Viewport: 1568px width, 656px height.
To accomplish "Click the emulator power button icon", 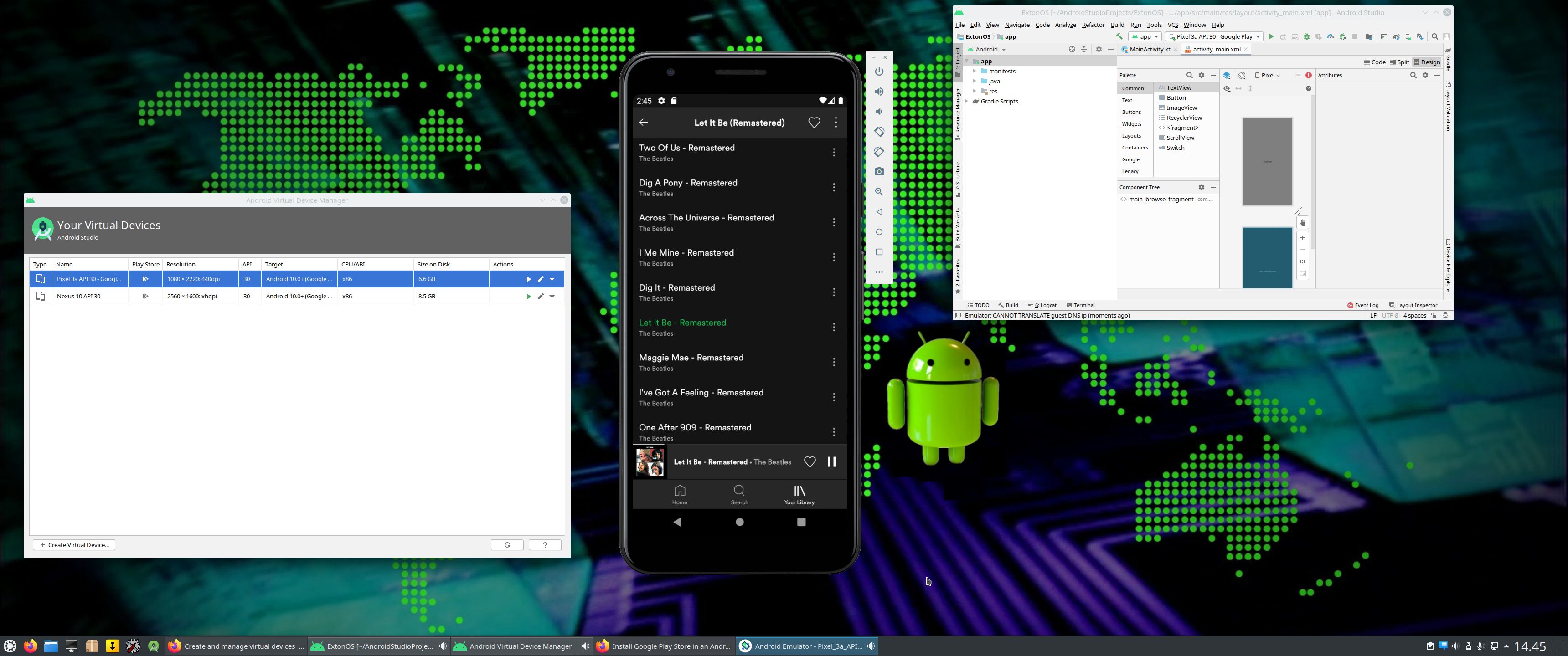I will (879, 71).
